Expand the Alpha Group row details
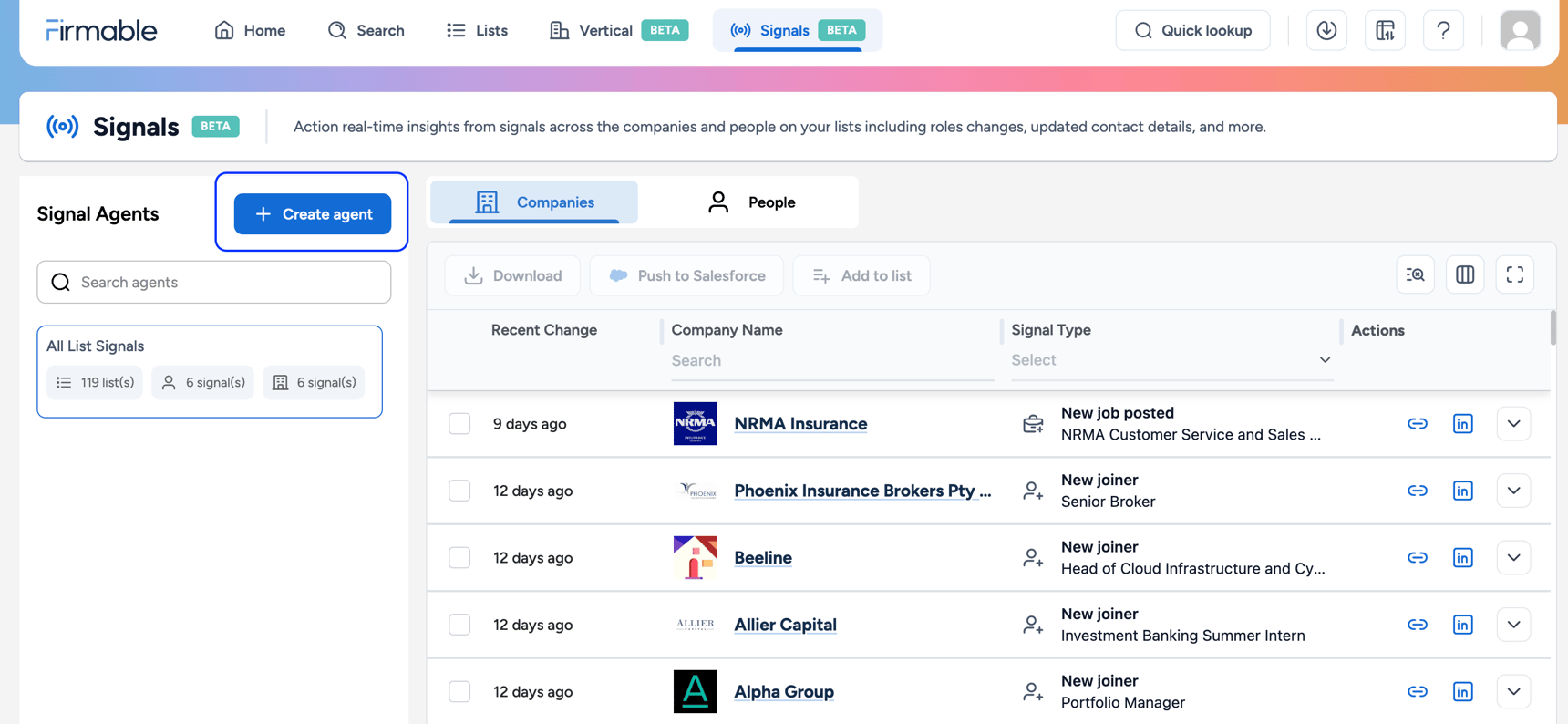This screenshot has height=724, width=1568. 1513,692
